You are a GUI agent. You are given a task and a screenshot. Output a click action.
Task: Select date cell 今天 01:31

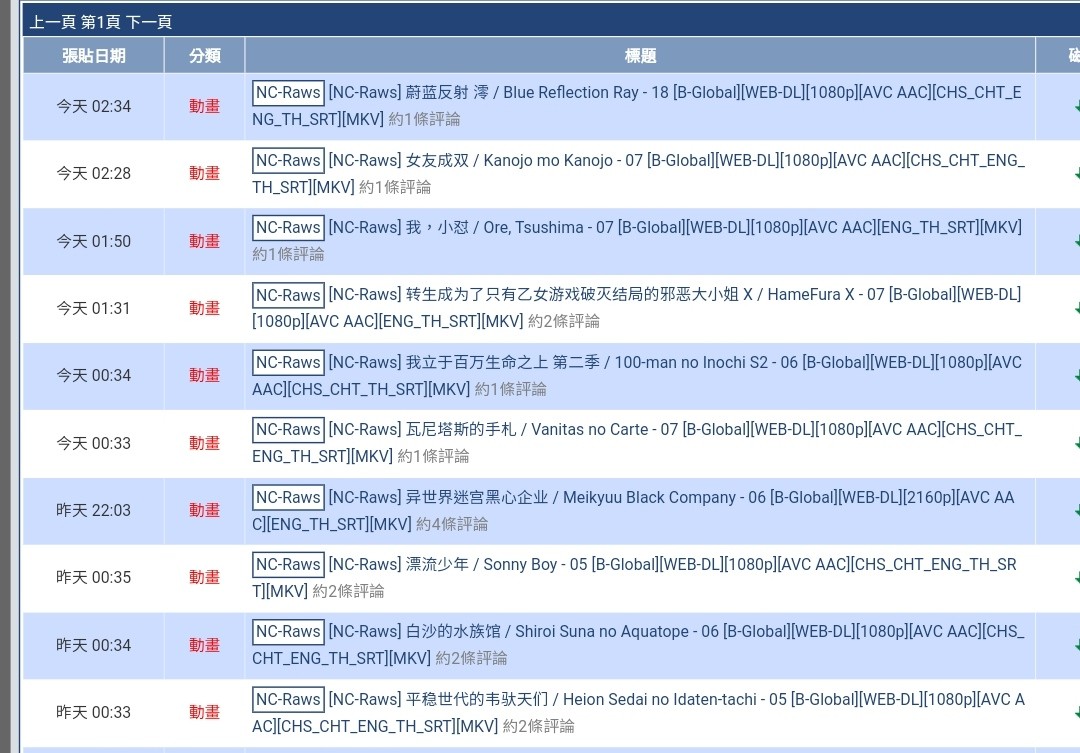pyautogui.click(x=94, y=308)
